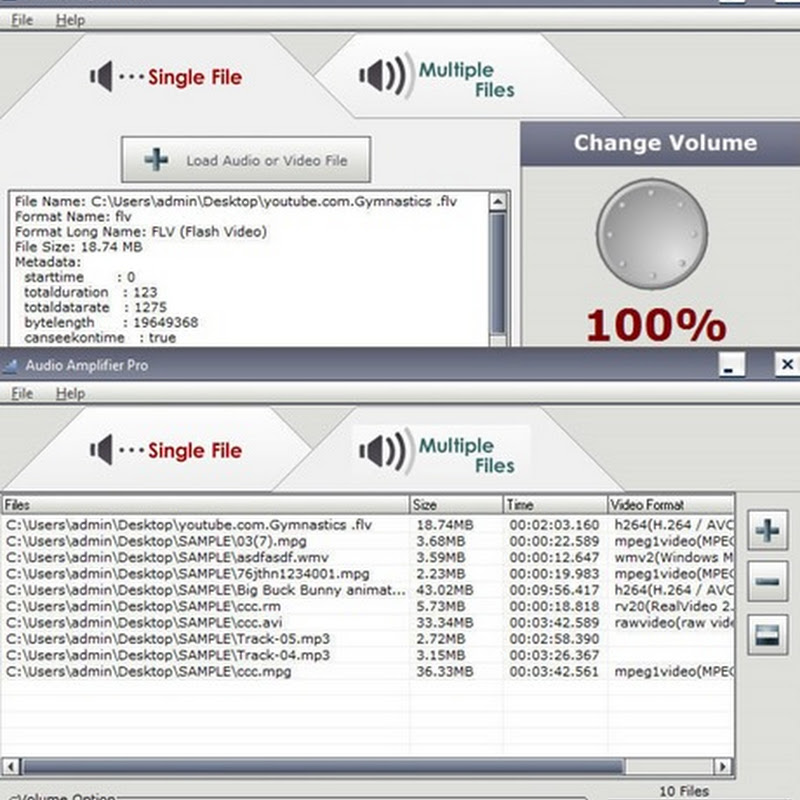
Task: Click file info scrollbar up arrow
Action: click(x=498, y=203)
